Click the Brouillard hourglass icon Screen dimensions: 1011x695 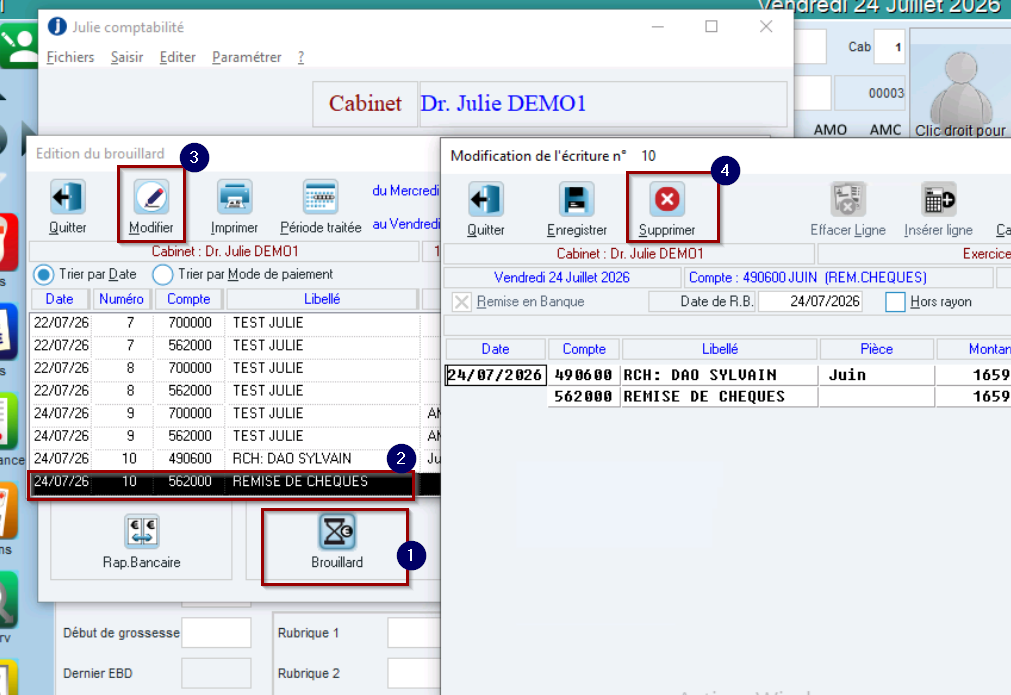337,532
